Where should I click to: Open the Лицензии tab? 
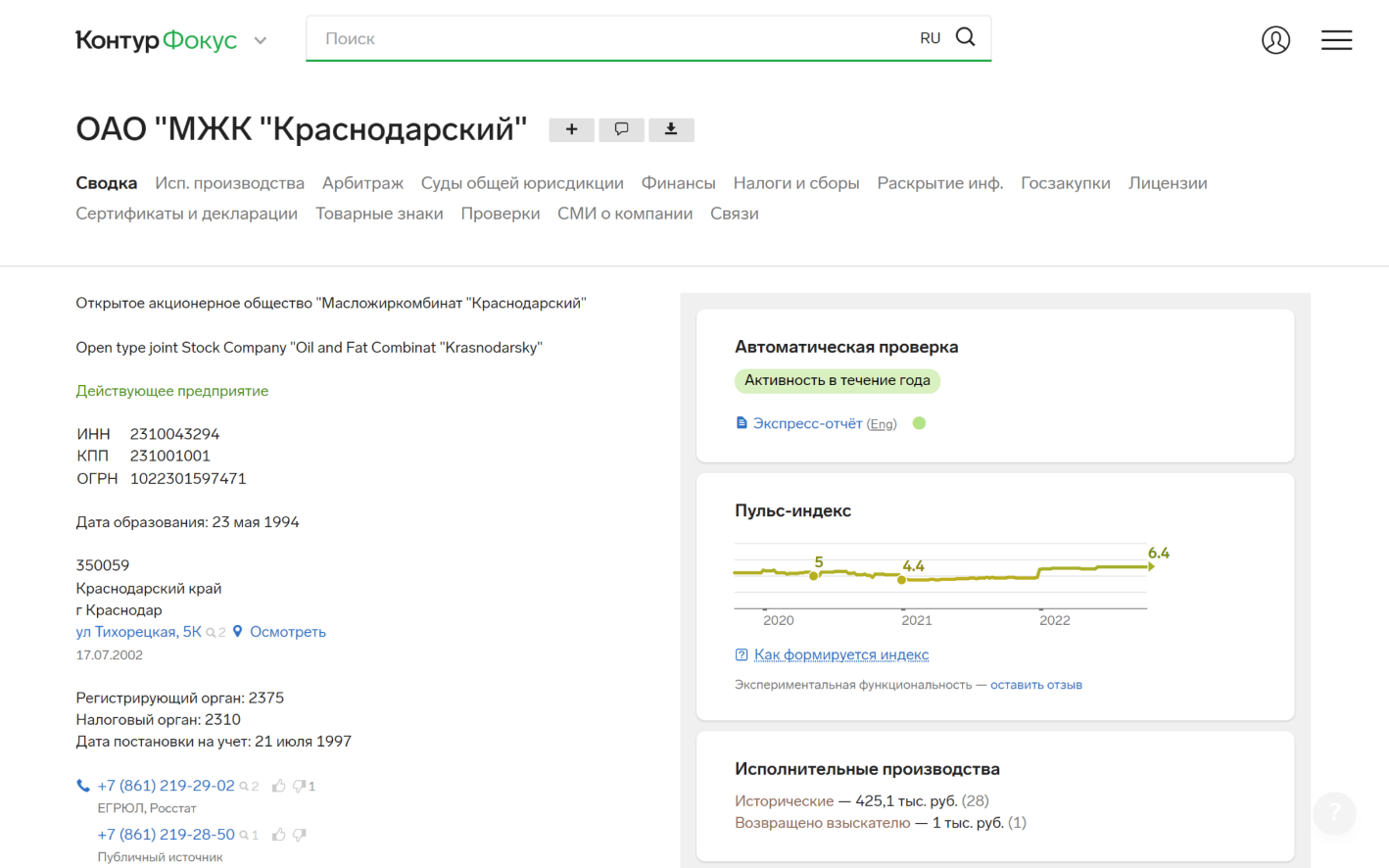(1168, 183)
